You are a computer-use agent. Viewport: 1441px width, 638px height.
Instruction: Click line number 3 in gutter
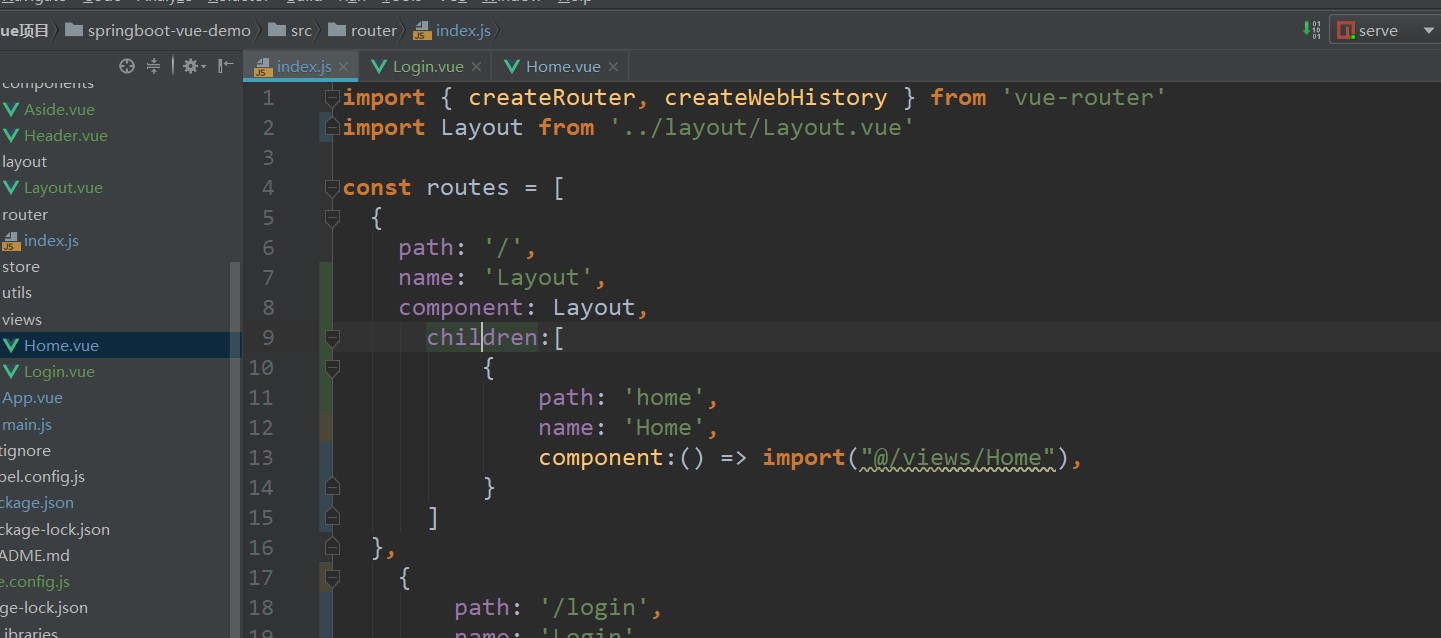(267, 158)
